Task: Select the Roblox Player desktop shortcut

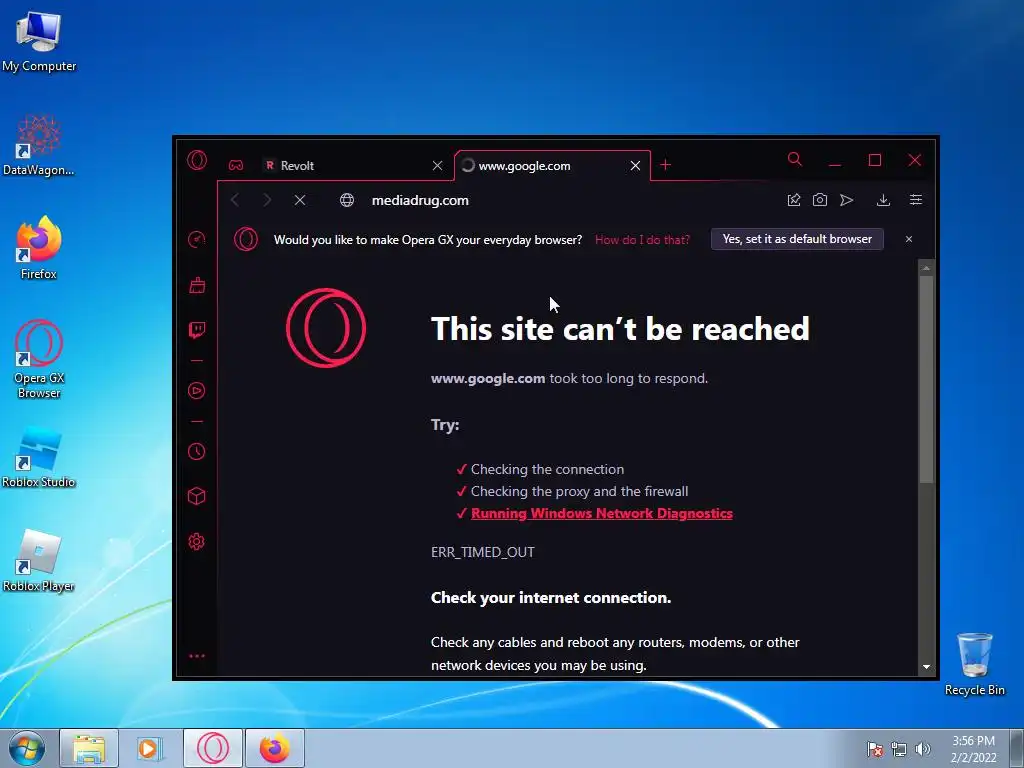Action: [x=39, y=560]
